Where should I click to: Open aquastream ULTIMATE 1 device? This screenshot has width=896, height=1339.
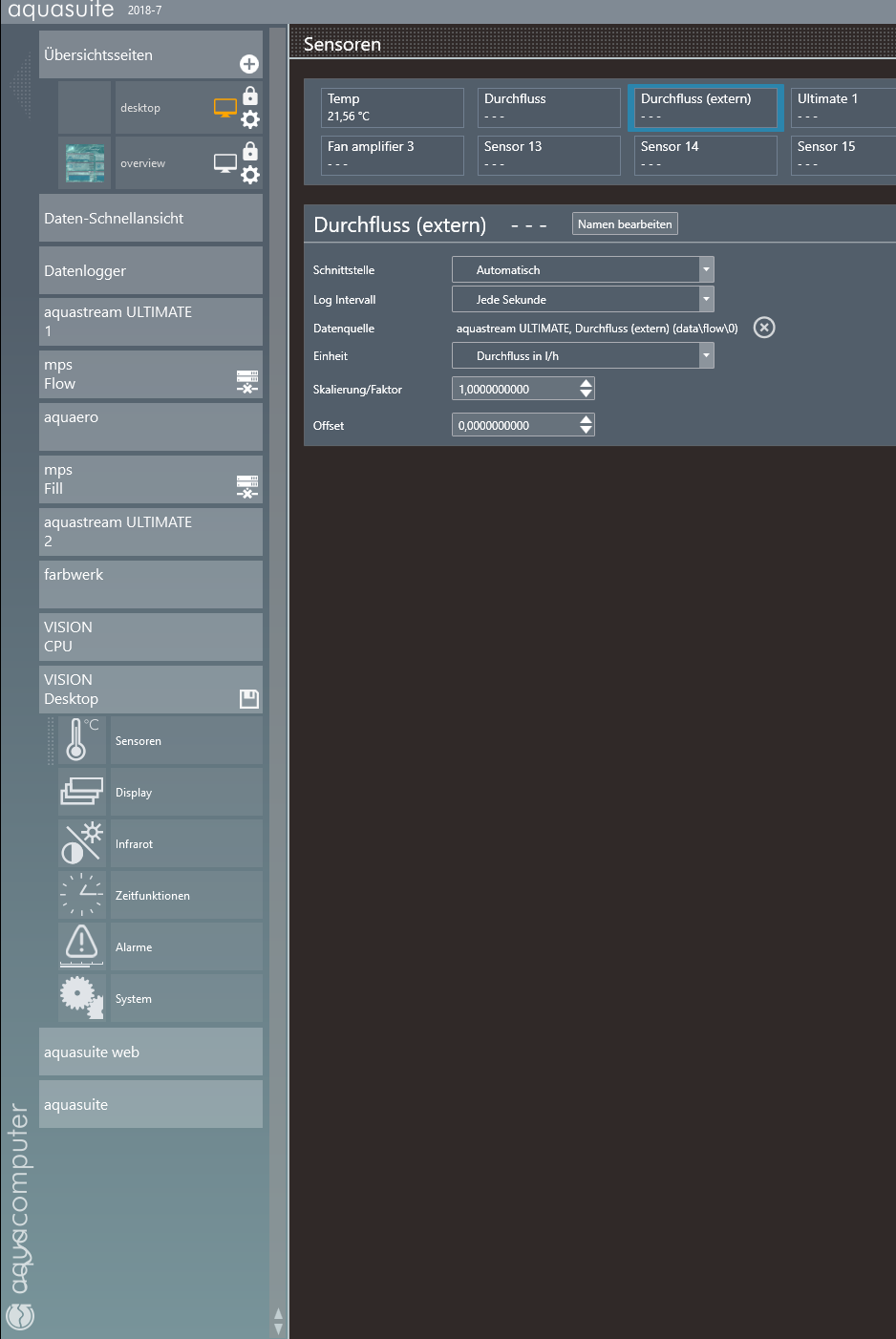coord(151,322)
